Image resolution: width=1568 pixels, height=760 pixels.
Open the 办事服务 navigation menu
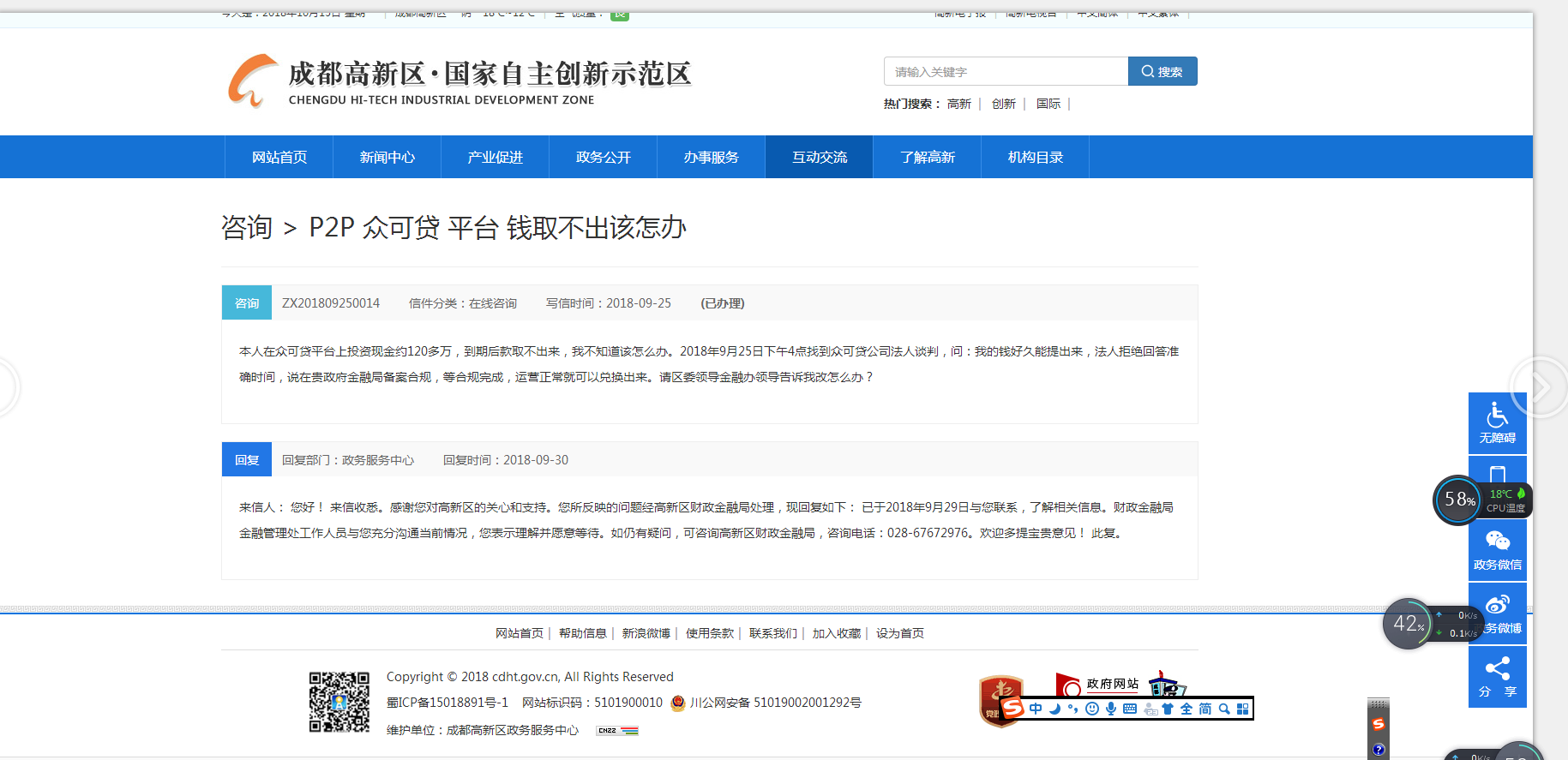pyautogui.click(x=711, y=157)
